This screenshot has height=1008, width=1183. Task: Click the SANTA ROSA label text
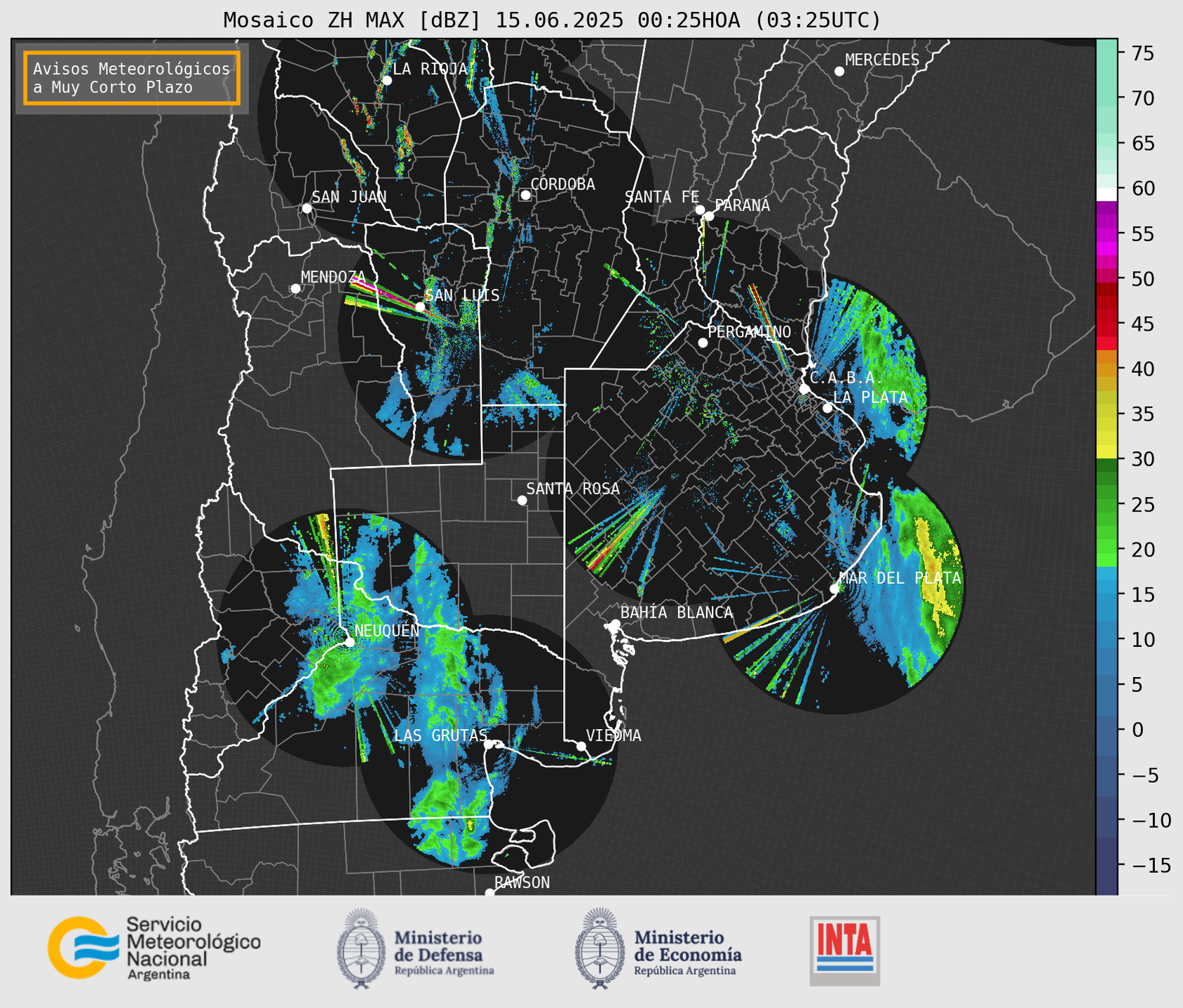[x=573, y=489]
